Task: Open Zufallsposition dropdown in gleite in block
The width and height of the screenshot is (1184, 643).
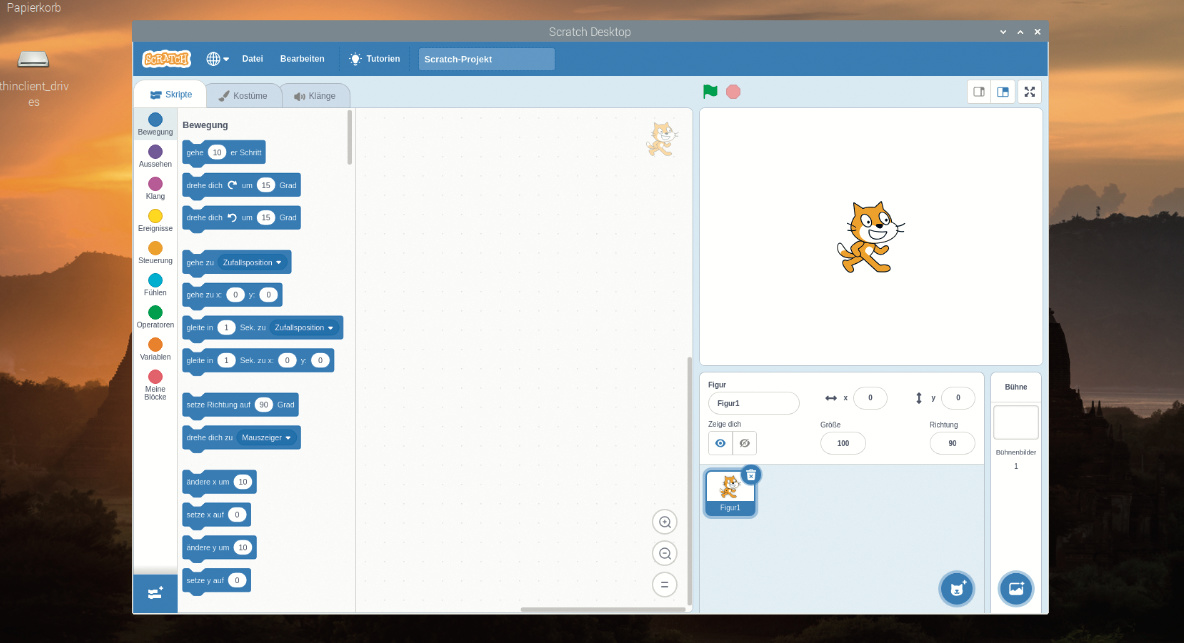Action: 304,328
